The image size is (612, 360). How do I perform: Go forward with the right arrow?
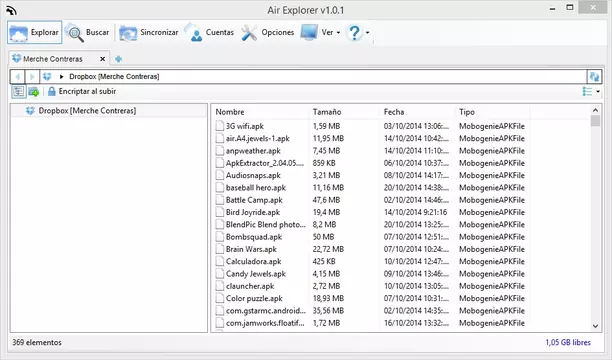click(x=32, y=77)
